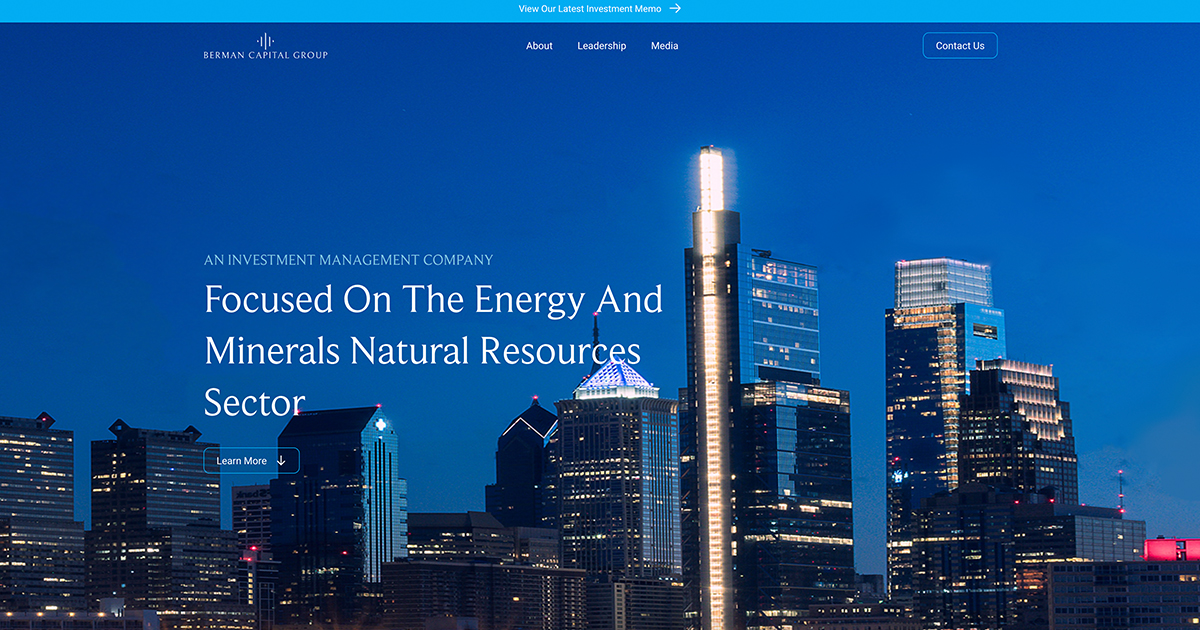Open the About menu item
Screen dimensions: 1200x630
[539, 45]
